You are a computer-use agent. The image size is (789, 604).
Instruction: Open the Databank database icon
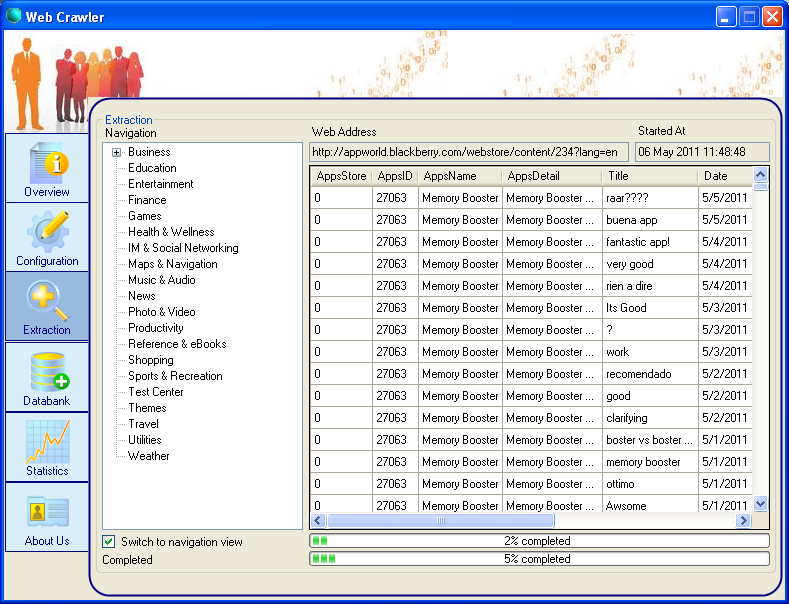[50, 371]
